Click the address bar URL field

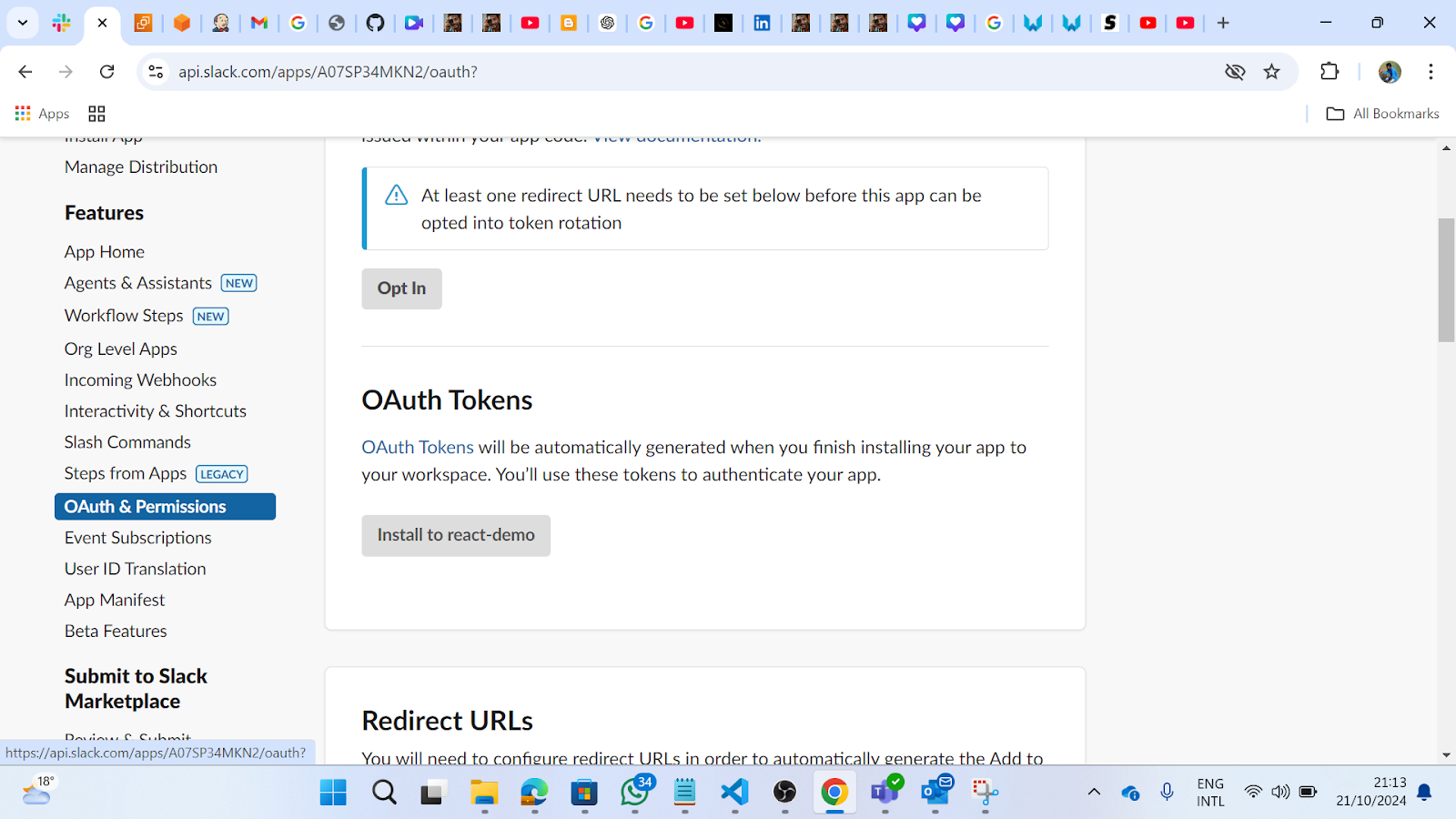pos(692,71)
